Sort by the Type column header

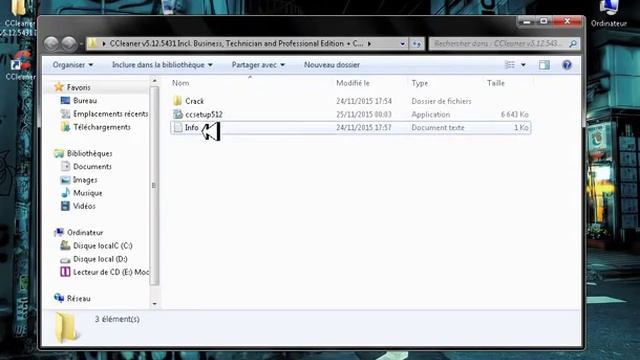tap(420, 83)
